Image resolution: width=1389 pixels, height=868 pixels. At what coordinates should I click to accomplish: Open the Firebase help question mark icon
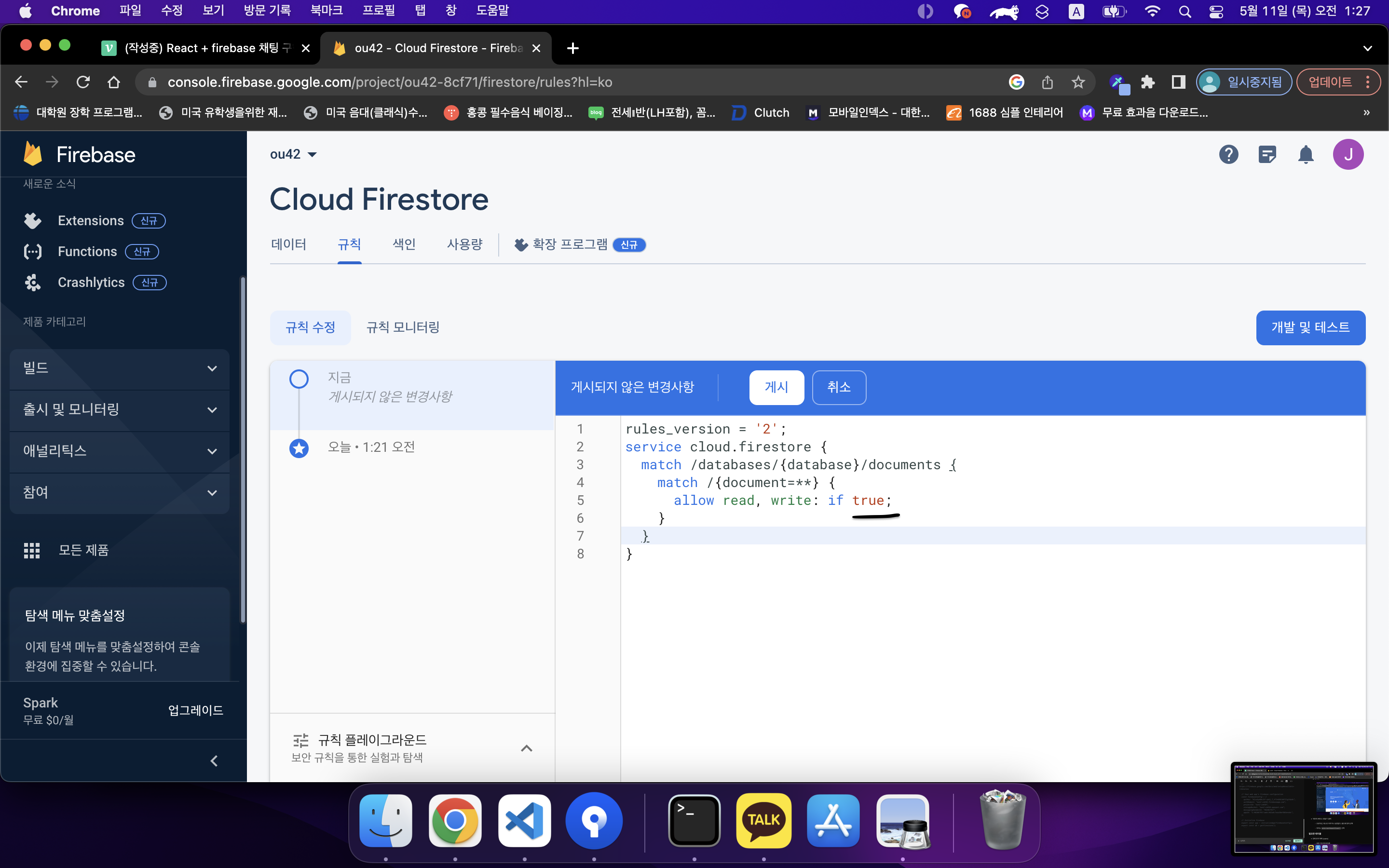pos(1228,154)
